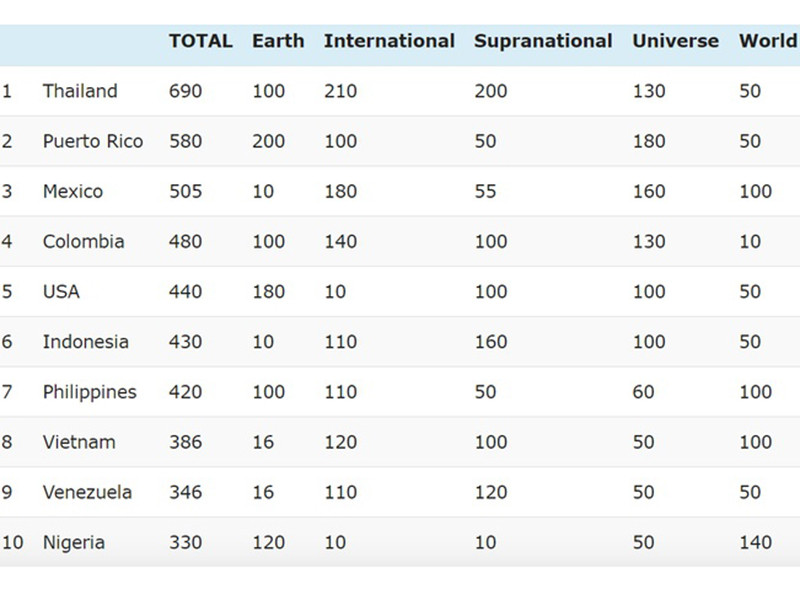Click the Vietnam table entry
Viewport: 800px width, 600px height.
point(79,442)
